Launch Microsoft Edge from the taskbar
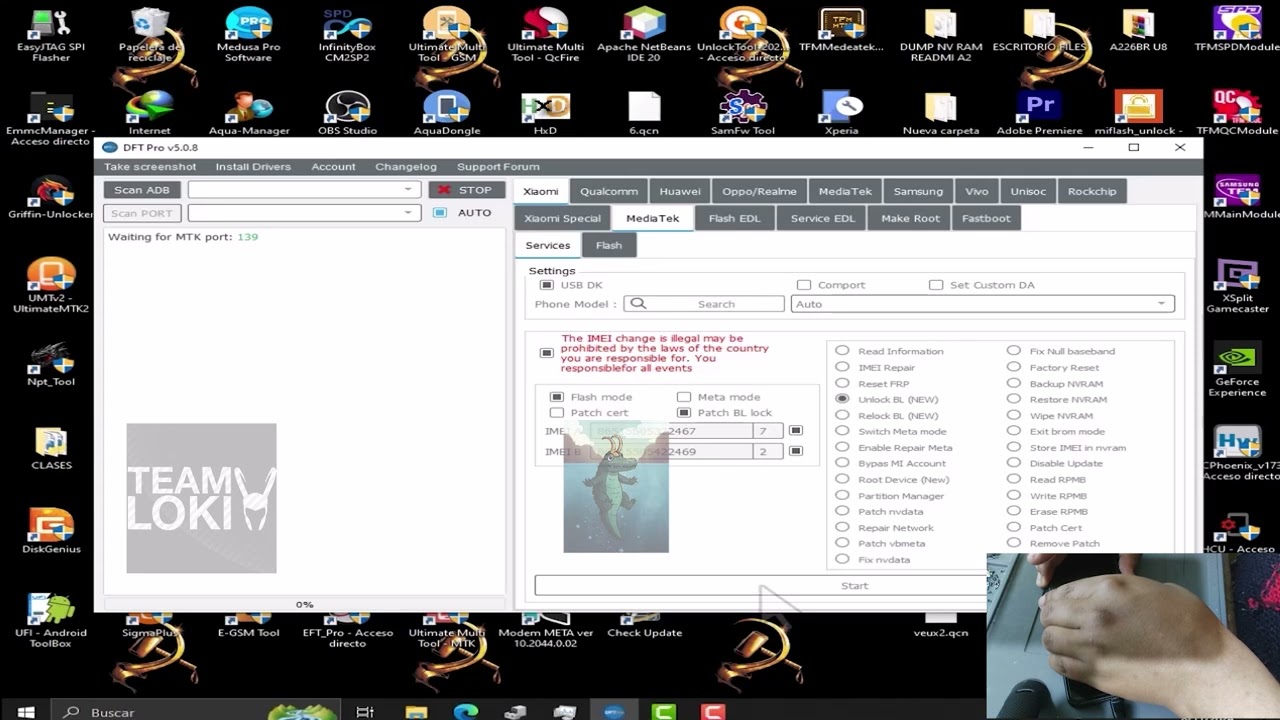 [466, 712]
